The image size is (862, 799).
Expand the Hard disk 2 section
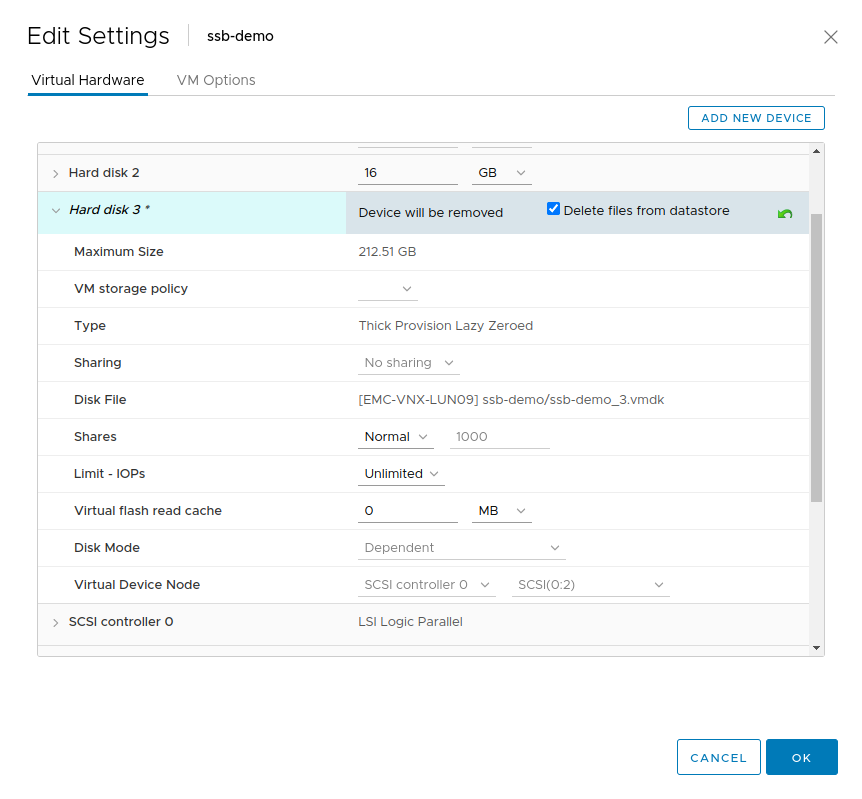[x=56, y=174]
